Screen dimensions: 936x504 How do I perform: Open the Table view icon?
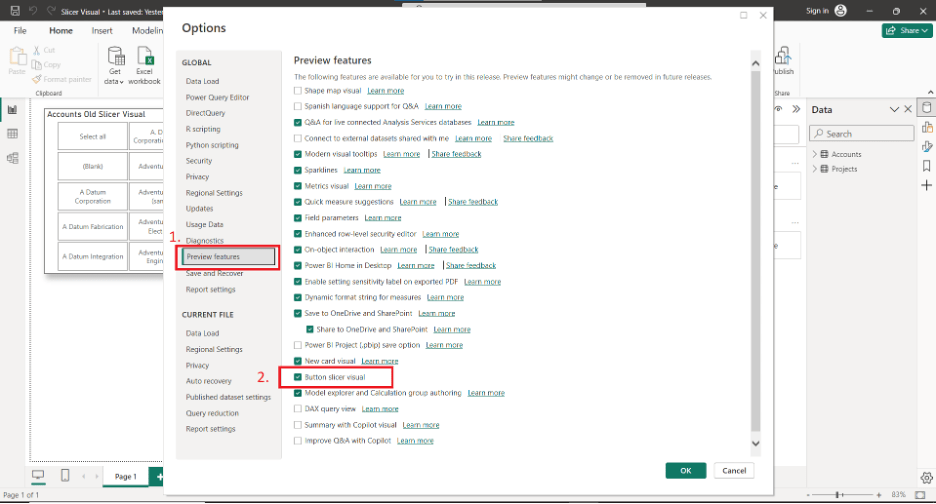[x=12, y=133]
